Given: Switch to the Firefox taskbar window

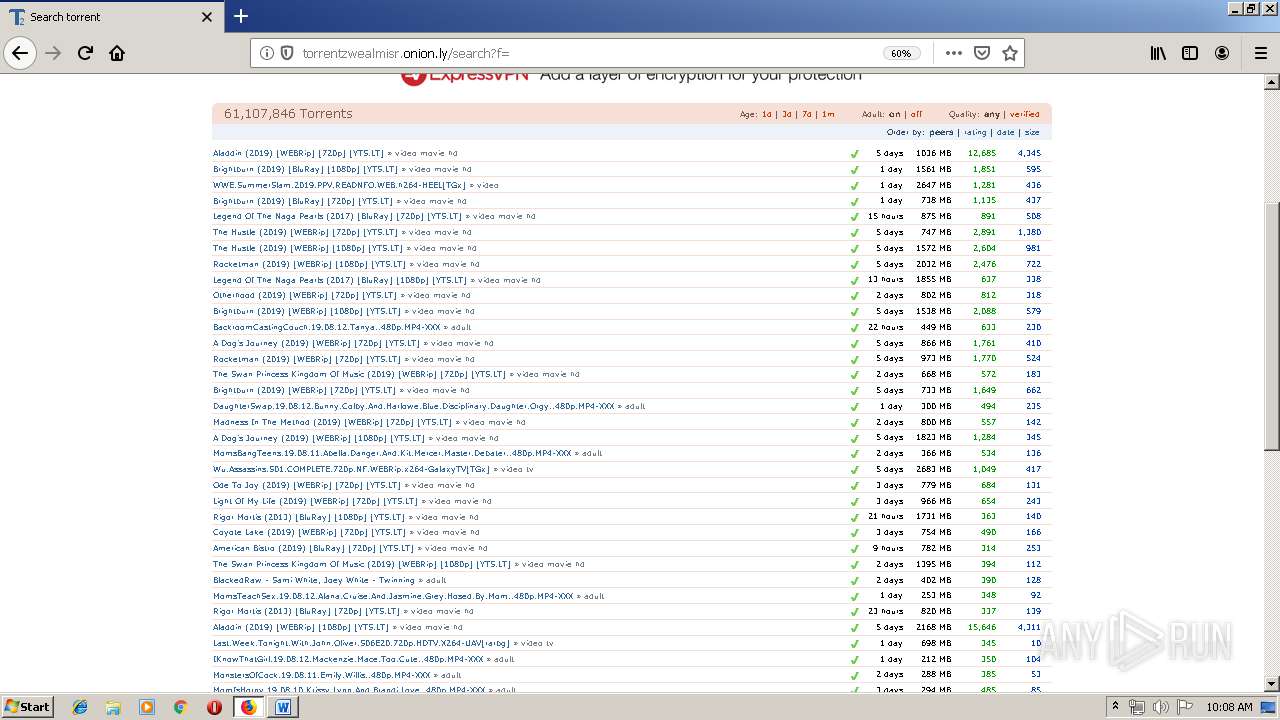Looking at the screenshot, I should coord(248,707).
